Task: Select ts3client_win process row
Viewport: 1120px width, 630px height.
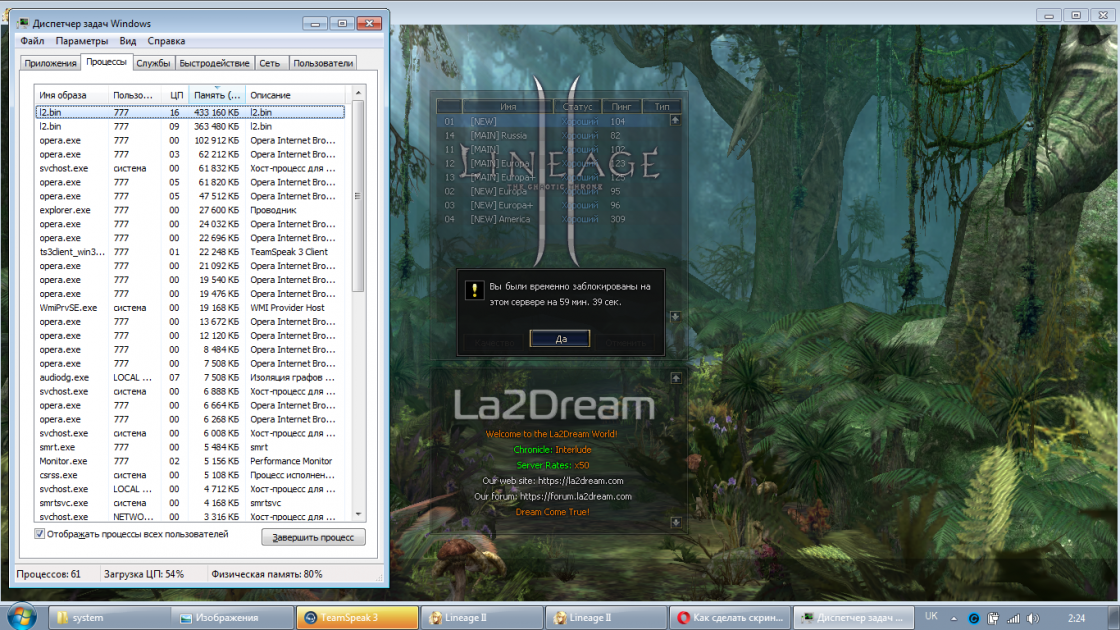Action: tap(71, 252)
